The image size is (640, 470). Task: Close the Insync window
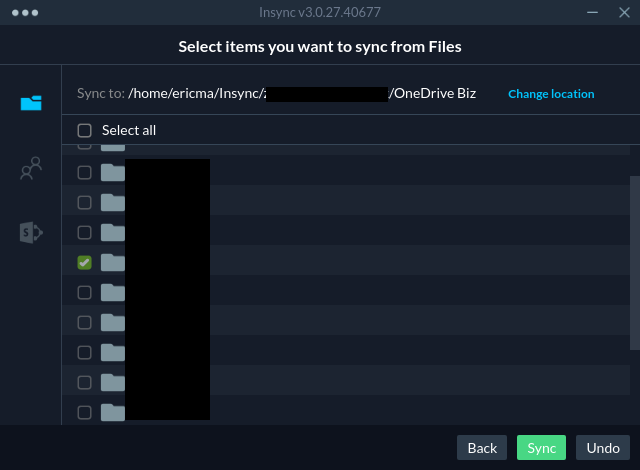(621, 13)
